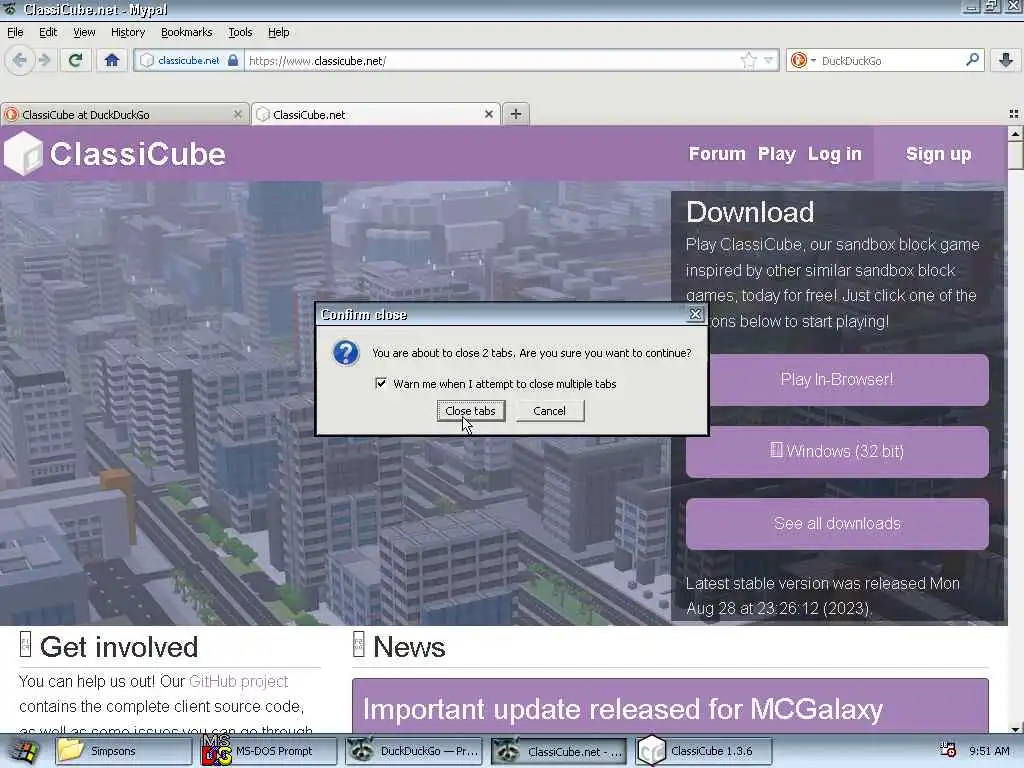The height and width of the screenshot is (768, 1024).
Task: Open the Downloads arrow button
Action: (1006, 61)
